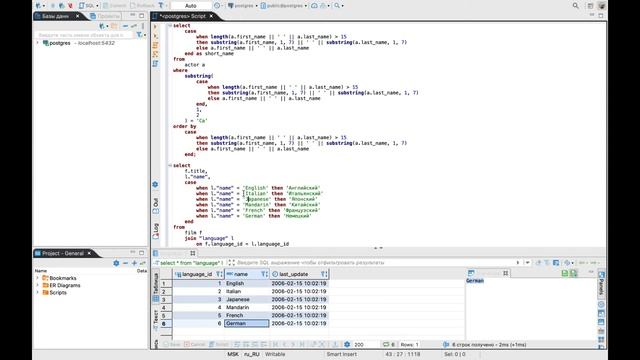Click the new connection icon in main toolbar
This screenshot has height=360, width=640.
click(x=38, y=6)
